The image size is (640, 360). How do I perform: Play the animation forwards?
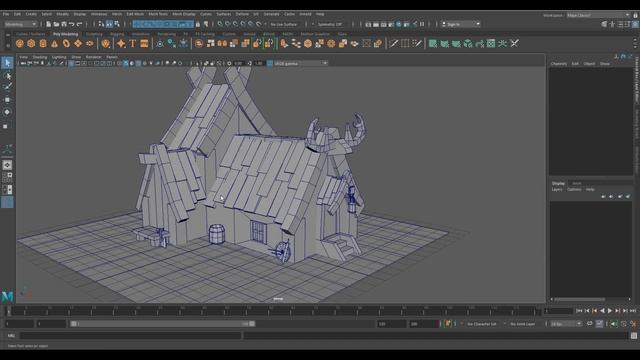pos(610,311)
